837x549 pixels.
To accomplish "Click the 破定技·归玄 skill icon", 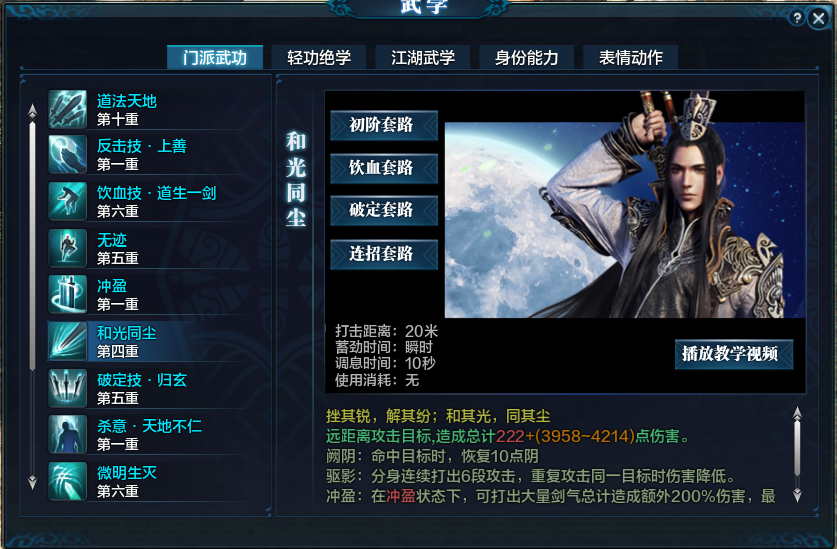I will (68, 388).
